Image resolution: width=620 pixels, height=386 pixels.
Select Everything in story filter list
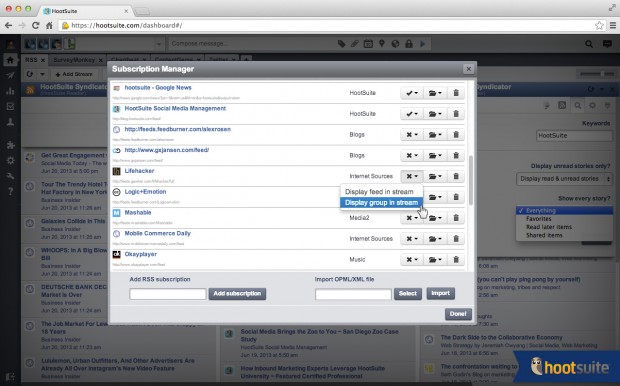click(564, 210)
